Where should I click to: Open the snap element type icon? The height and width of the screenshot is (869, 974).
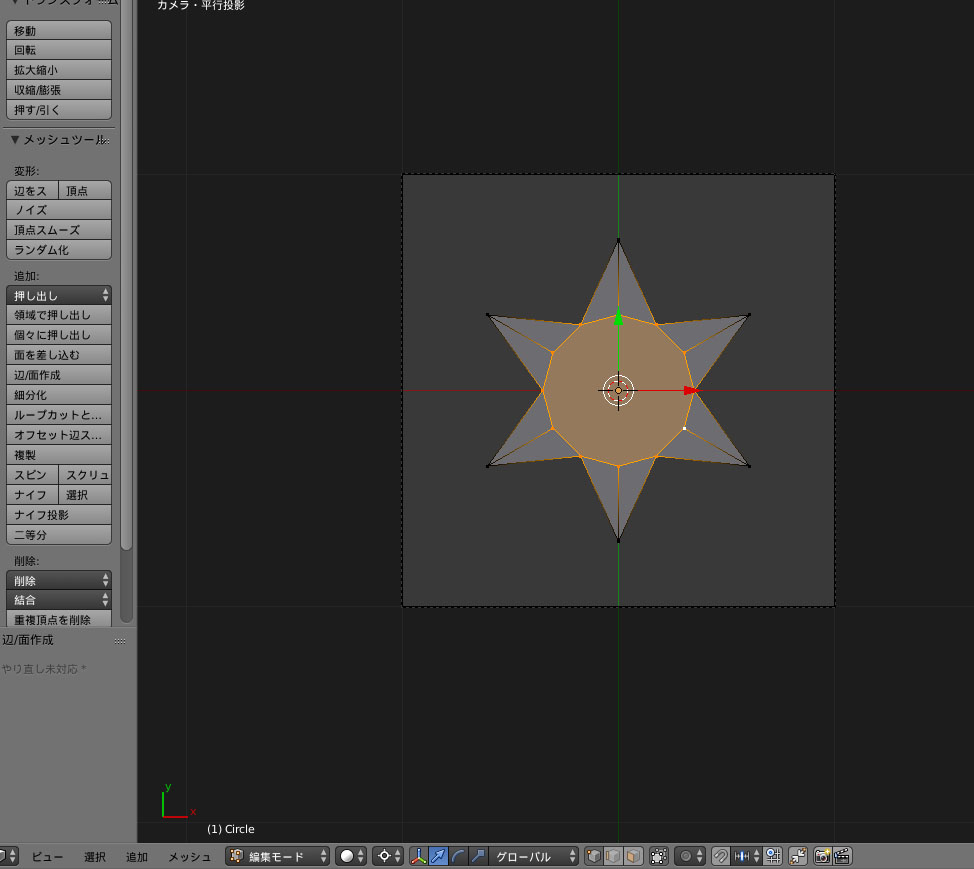tap(745, 856)
